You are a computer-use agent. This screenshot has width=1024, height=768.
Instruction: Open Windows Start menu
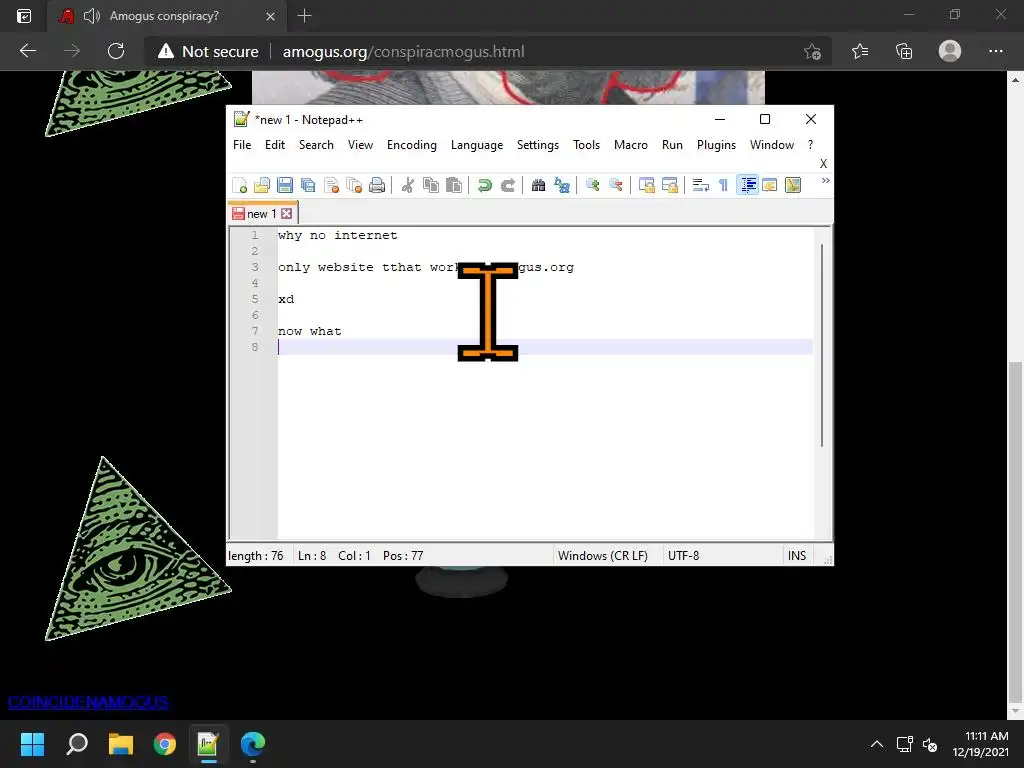click(x=32, y=744)
